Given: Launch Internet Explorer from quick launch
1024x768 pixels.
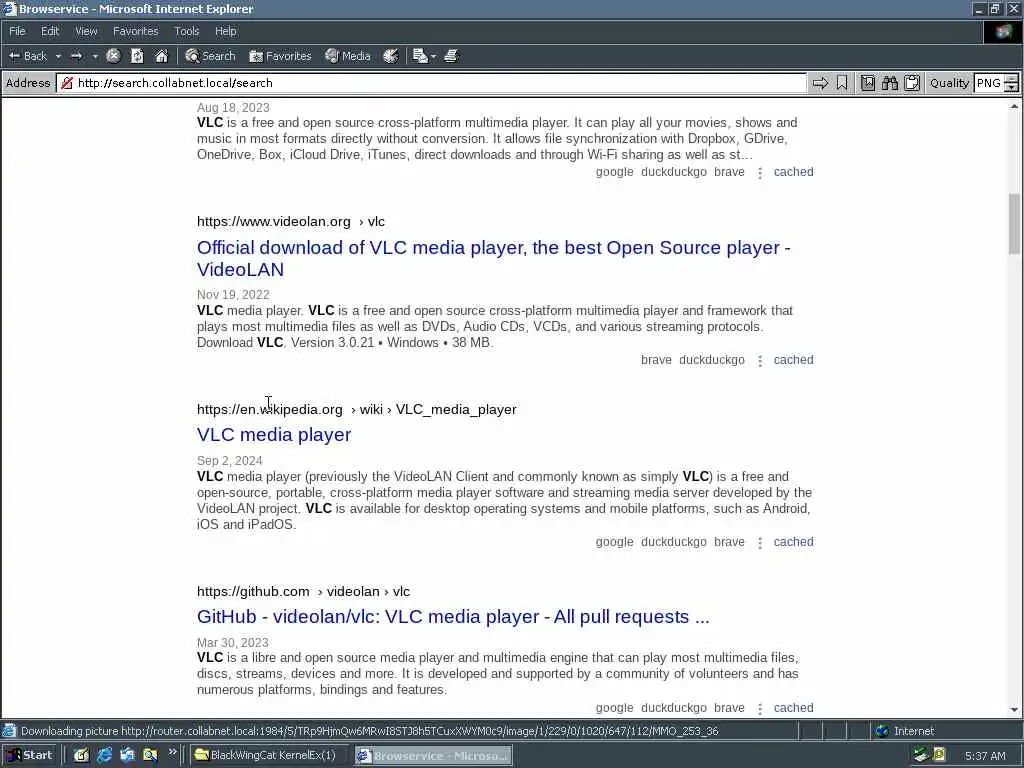Looking at the screenshot, I should pyautogui.click(x=104, y=756).
